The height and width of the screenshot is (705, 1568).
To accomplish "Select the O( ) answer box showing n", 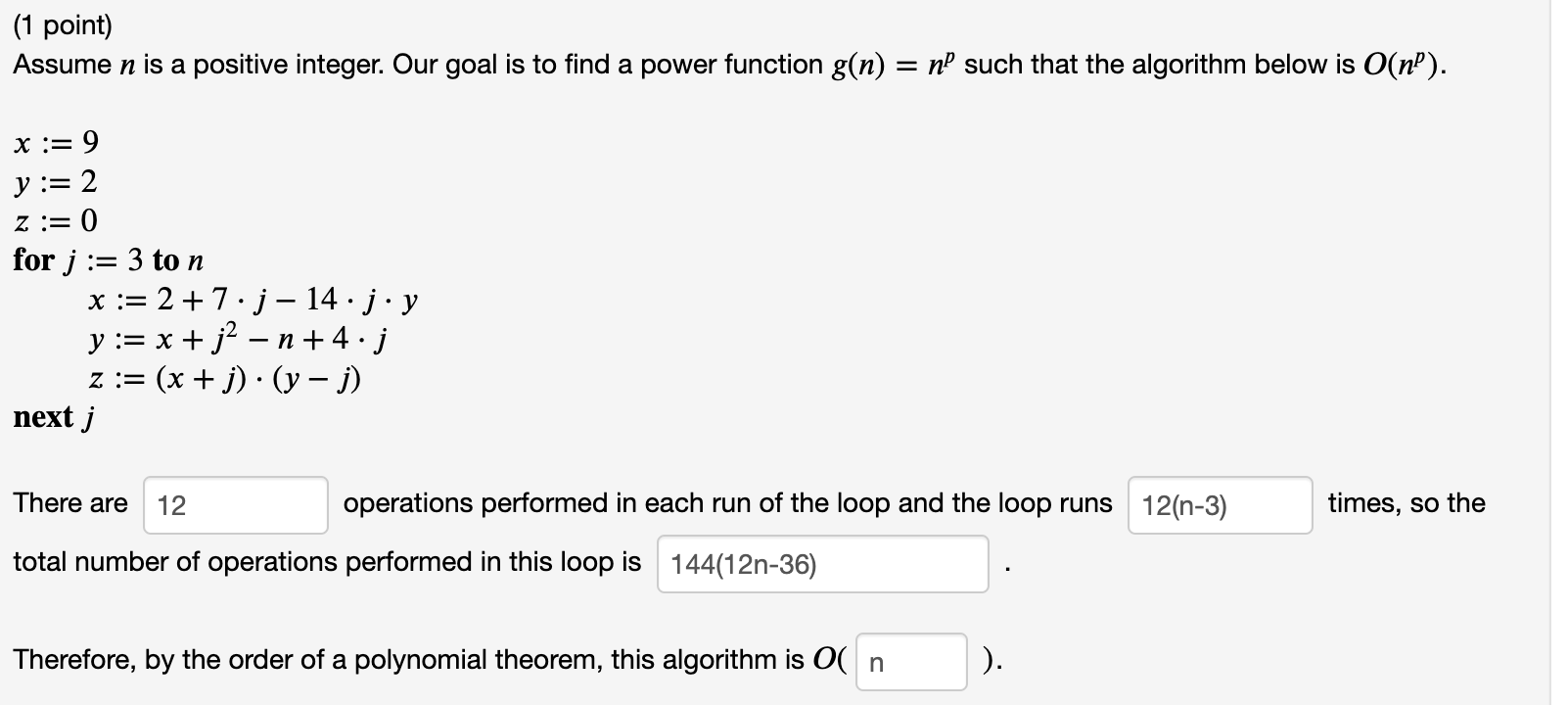I will tap(909, 662).
